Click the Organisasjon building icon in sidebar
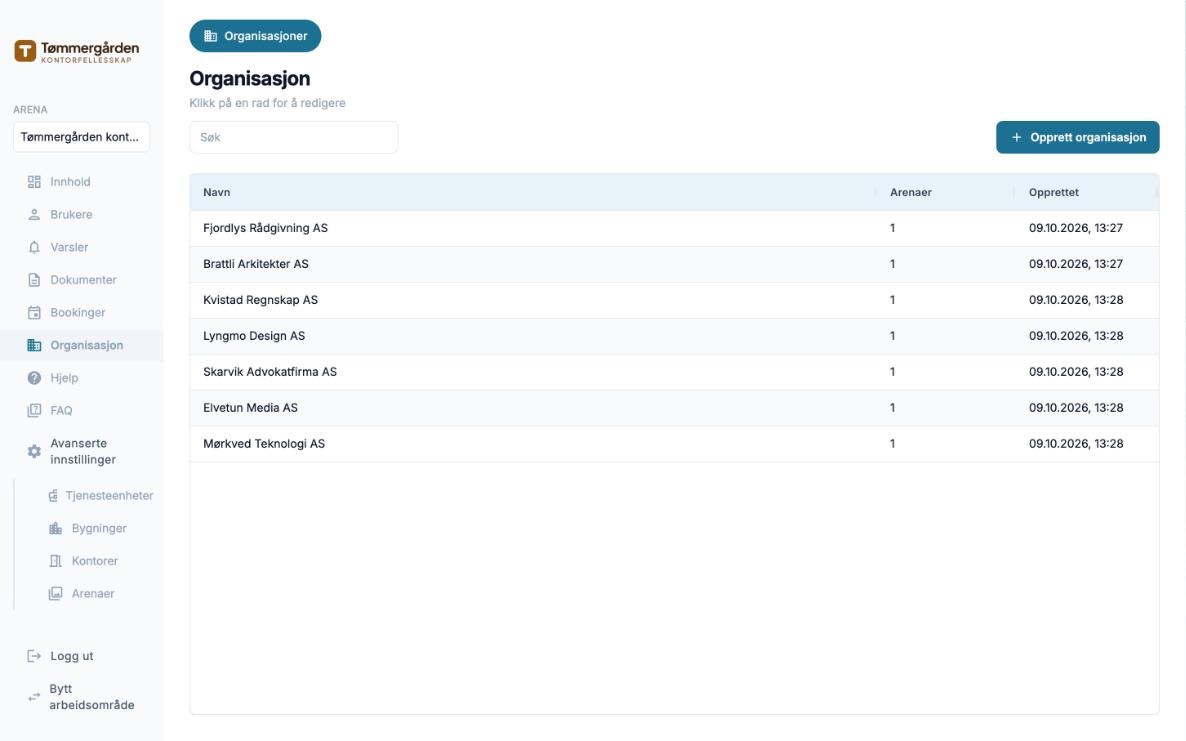The image size is (1186, 741). tap(34, 346)
